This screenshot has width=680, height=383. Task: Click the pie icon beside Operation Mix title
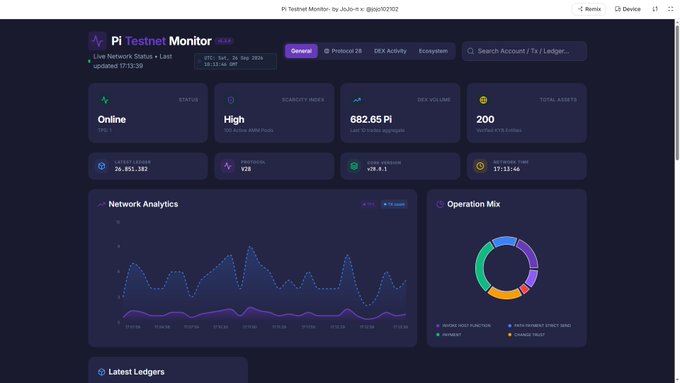[x=440, y=204]
